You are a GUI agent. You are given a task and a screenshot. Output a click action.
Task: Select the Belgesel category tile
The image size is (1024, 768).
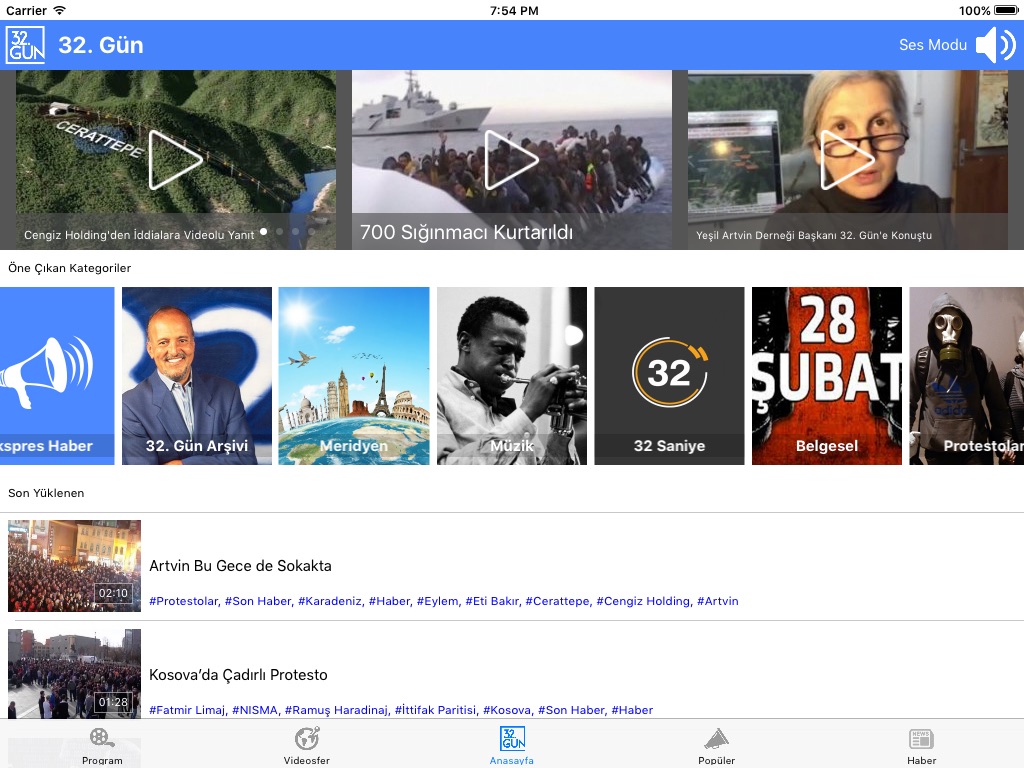coord(827,376)
